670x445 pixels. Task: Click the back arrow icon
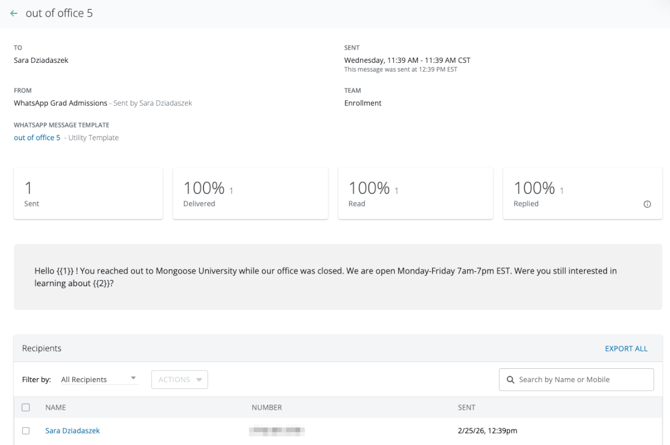[x=14, y=14]
